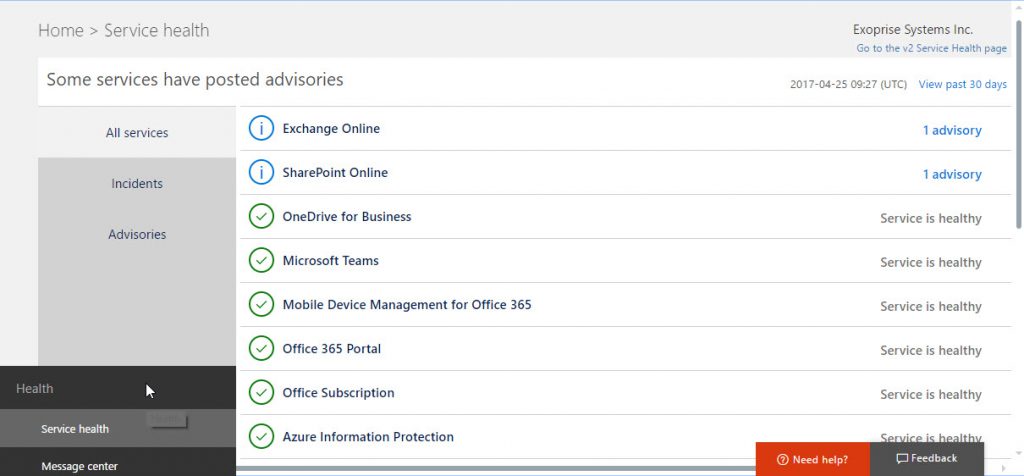
Task: Click Azure Information Protection checkmark icon
Action: [261, 437]
